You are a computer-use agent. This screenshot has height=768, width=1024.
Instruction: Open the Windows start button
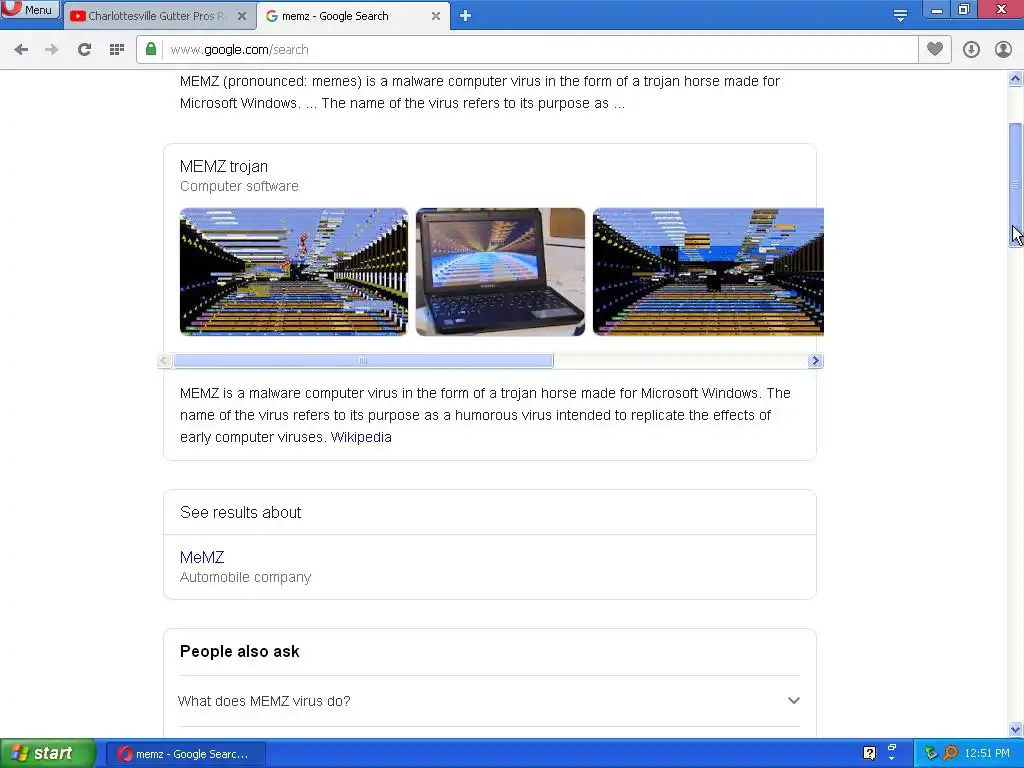(47, 753)
